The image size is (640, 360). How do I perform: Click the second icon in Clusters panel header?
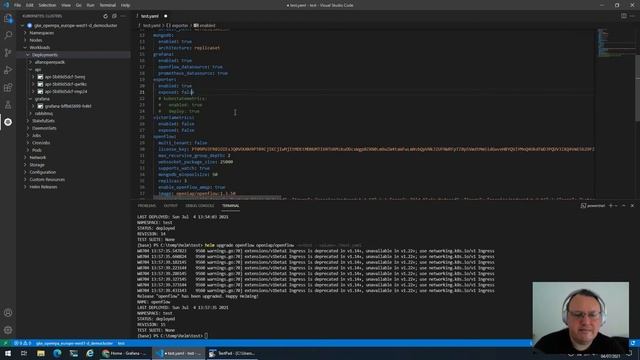tap(114, 16)
